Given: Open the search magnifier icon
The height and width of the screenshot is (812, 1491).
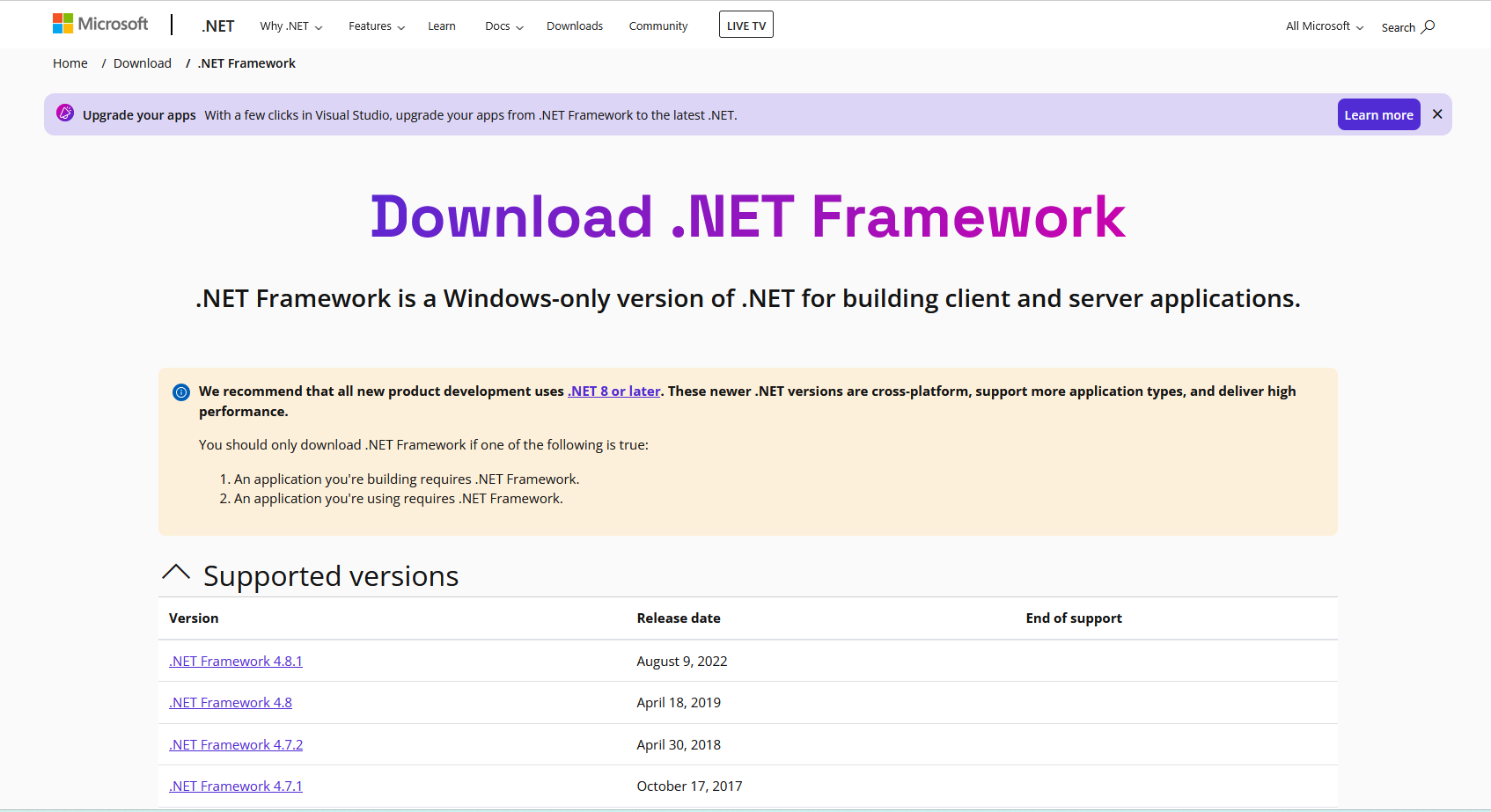Looking at the screenshot, I should 1428,26.
